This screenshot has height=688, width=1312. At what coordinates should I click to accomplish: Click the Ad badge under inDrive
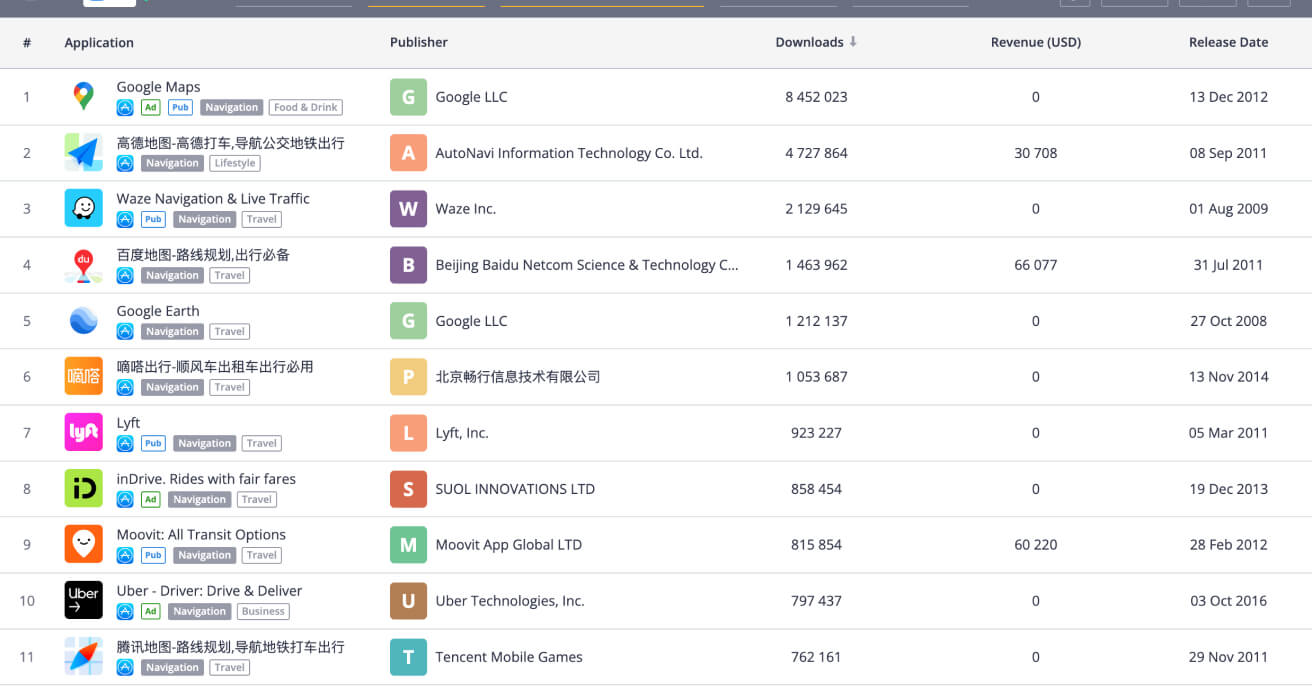point(151,500)
